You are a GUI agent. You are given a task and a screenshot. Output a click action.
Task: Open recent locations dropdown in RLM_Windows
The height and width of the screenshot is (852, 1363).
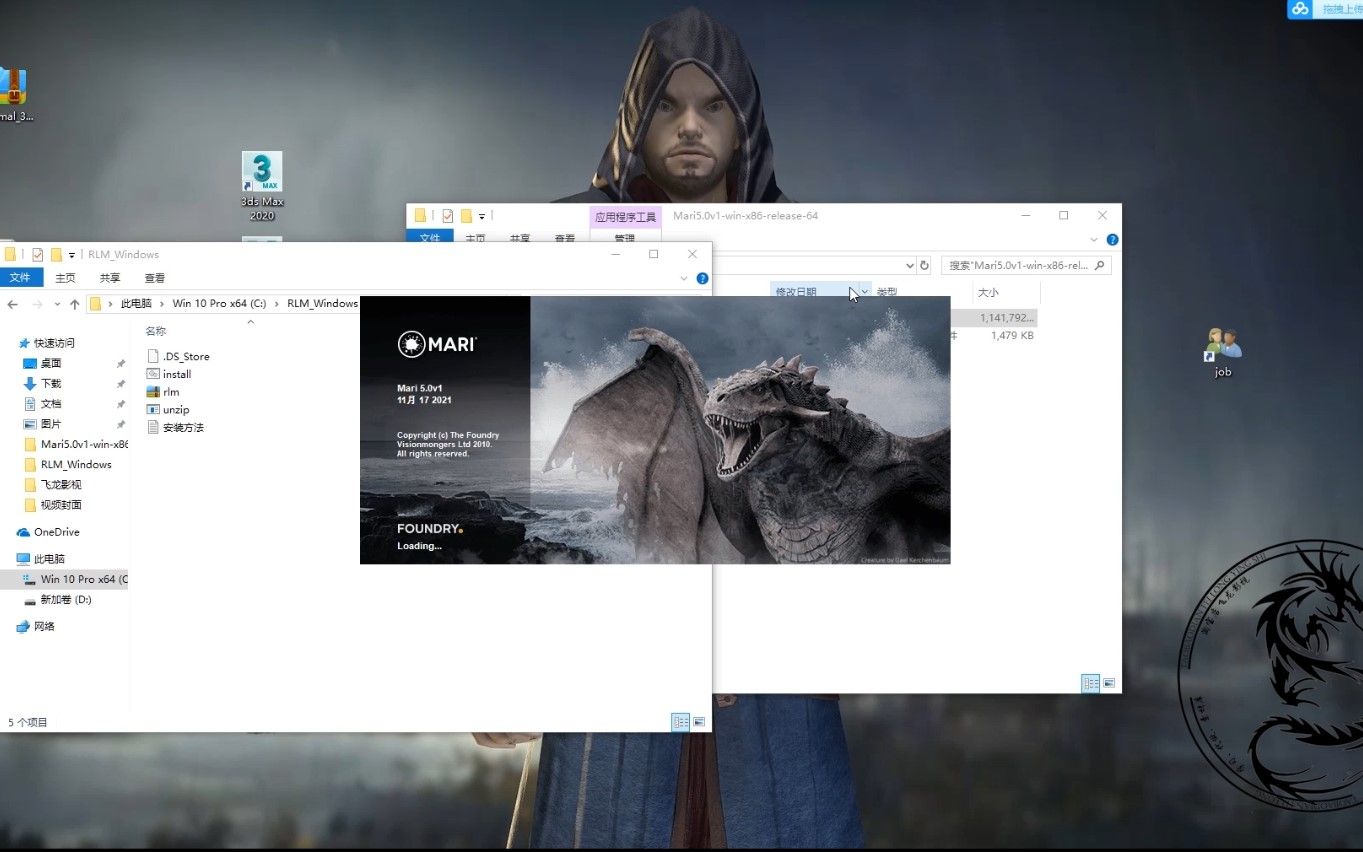pos(56,304)
